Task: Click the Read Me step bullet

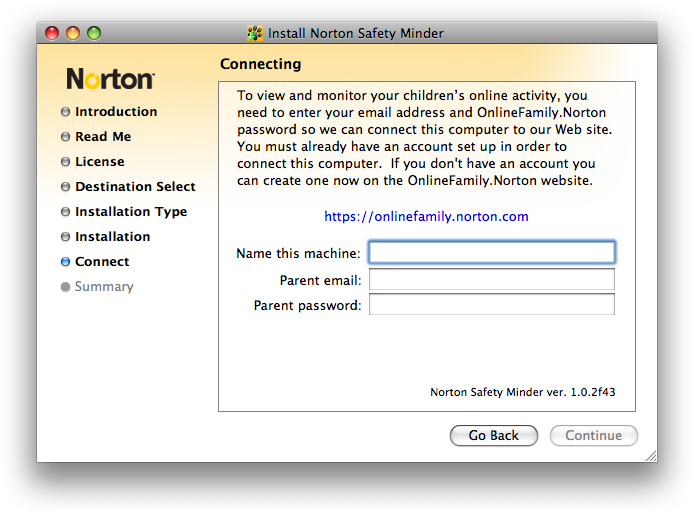Action: (65, 137)
